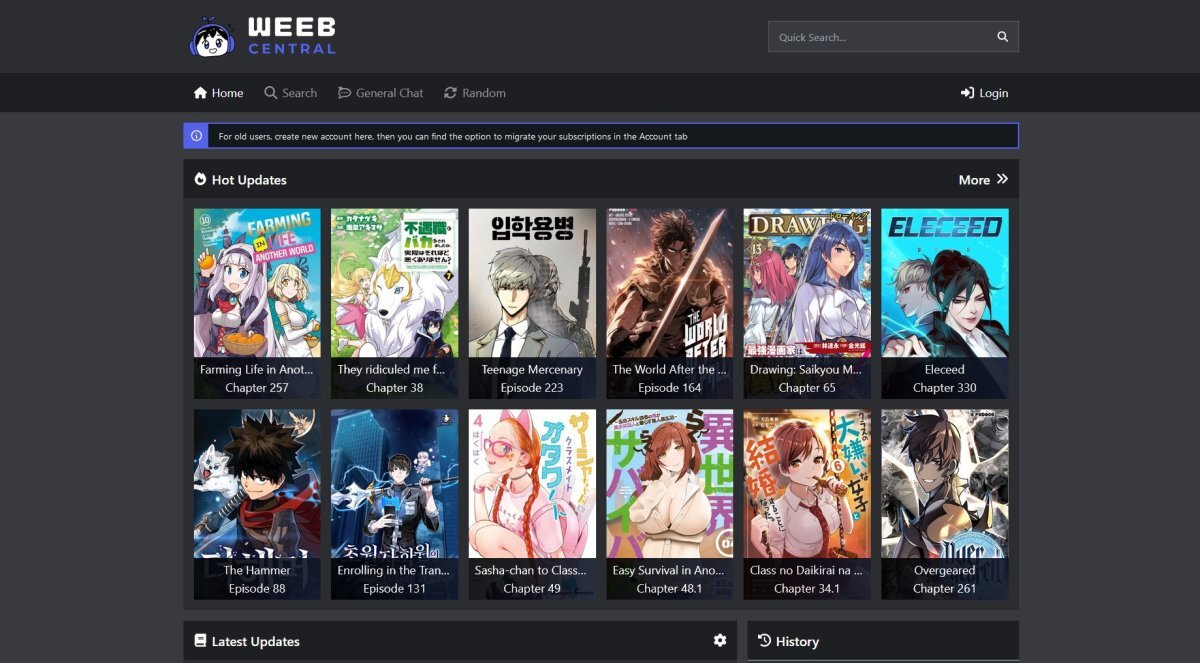Click More in Hot Updates
This screenshot has width=1200, height=663.
pos(983,180)
